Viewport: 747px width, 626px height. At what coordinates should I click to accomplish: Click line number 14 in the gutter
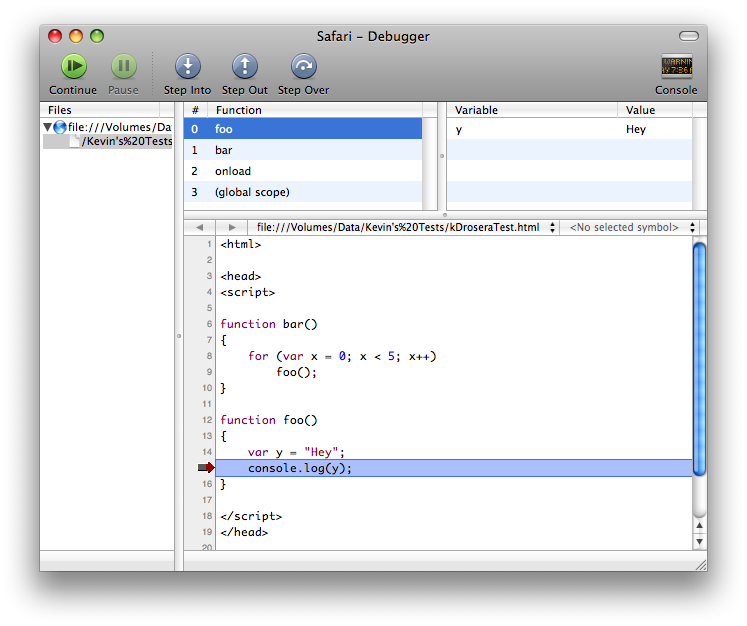pos(207,452)
